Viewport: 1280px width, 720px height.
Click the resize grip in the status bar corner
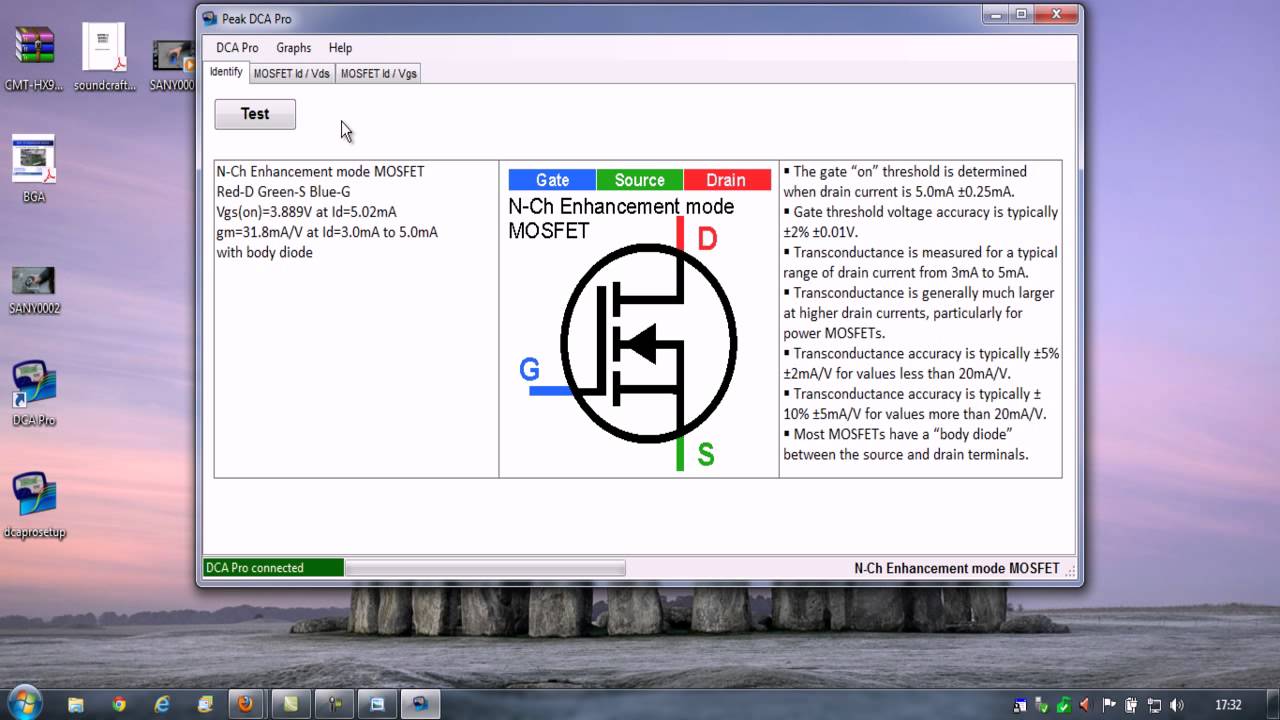click(1070, 571)
